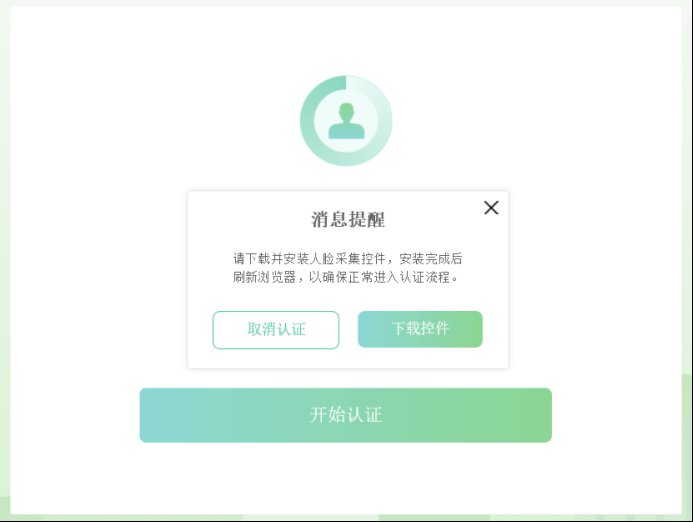This screenshot has height=522, width=693.
Task: Click the head of the avatar silhouette
Action: coord(346,111)
